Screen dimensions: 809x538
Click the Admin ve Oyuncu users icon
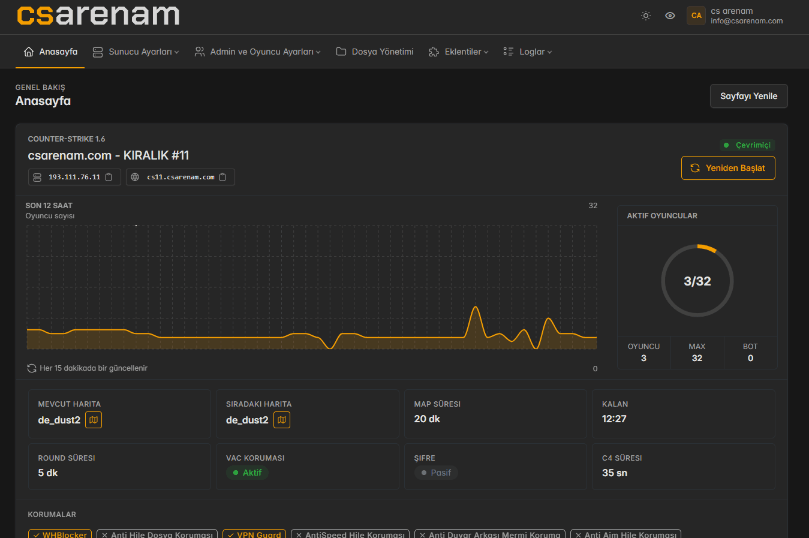(199, 52)
